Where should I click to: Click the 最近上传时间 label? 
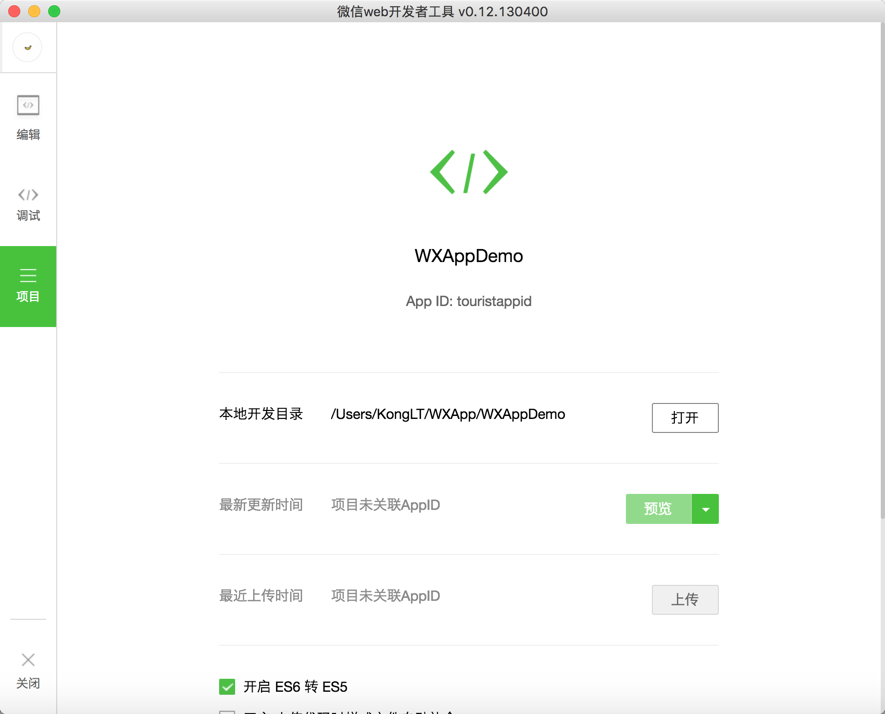pyautogui.click(x=261, y=596)
